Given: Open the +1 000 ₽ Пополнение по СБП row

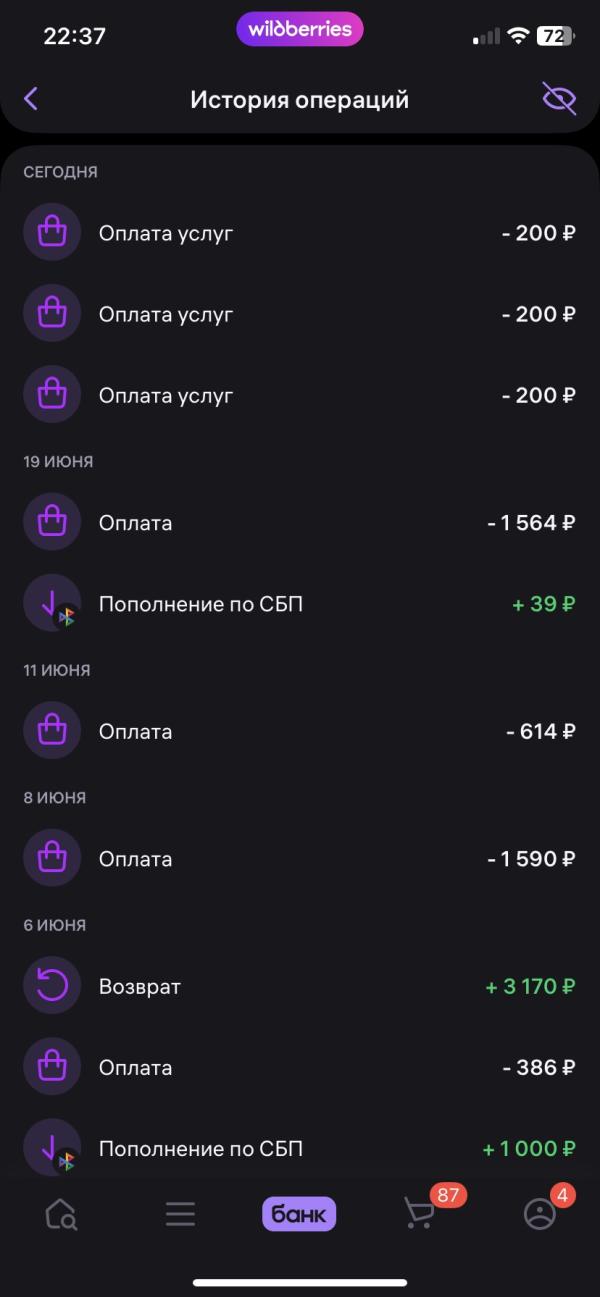Looking at the screenshot, I should [300, 1149].
